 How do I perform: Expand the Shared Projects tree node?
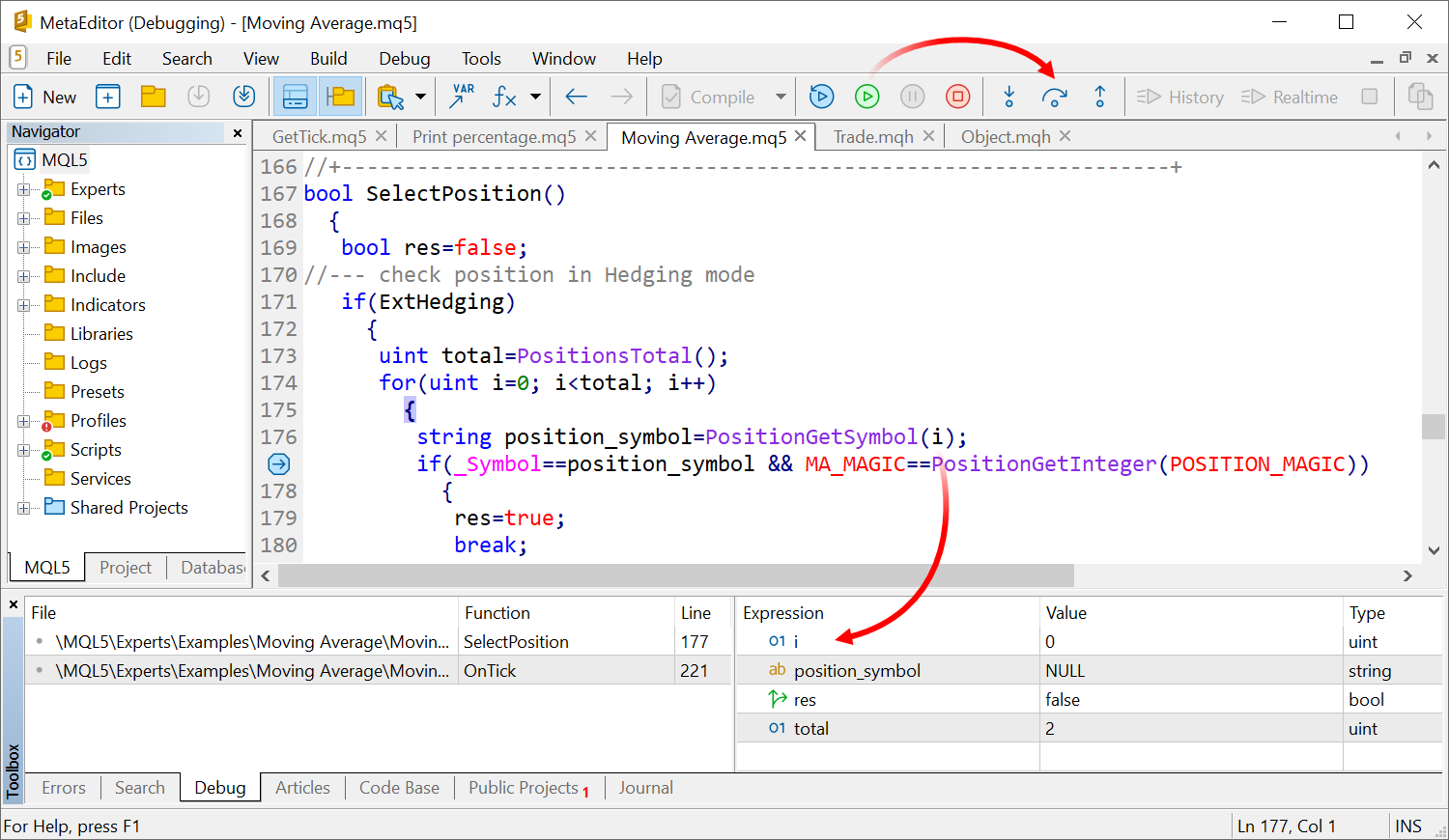coord(23,508)
